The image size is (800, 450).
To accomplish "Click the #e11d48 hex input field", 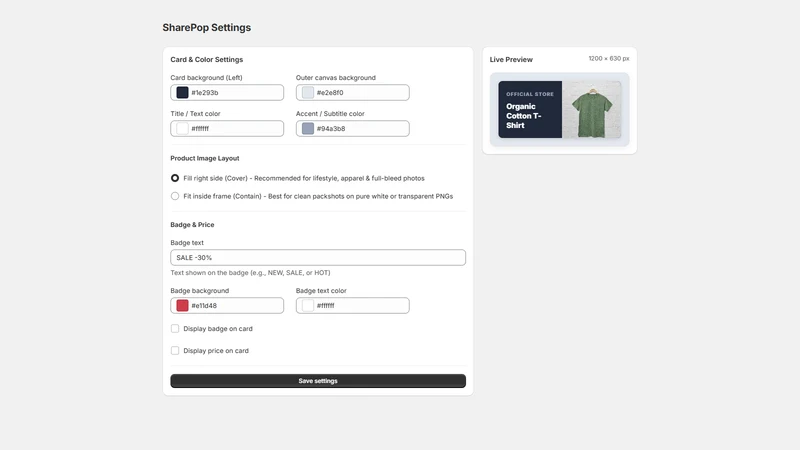I will point(227,306).
